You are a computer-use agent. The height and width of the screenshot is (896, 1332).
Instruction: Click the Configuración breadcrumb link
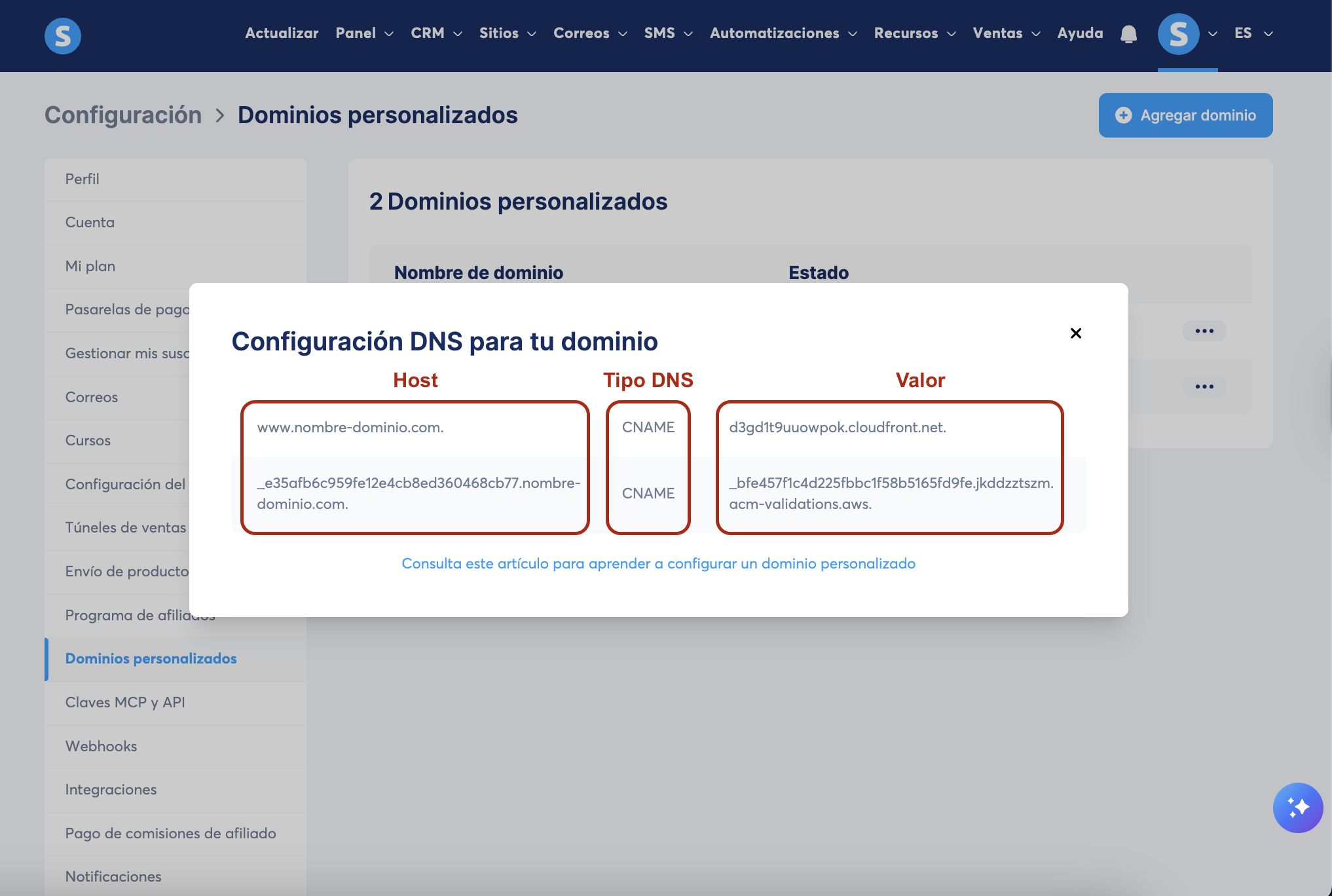click(123, 115)
